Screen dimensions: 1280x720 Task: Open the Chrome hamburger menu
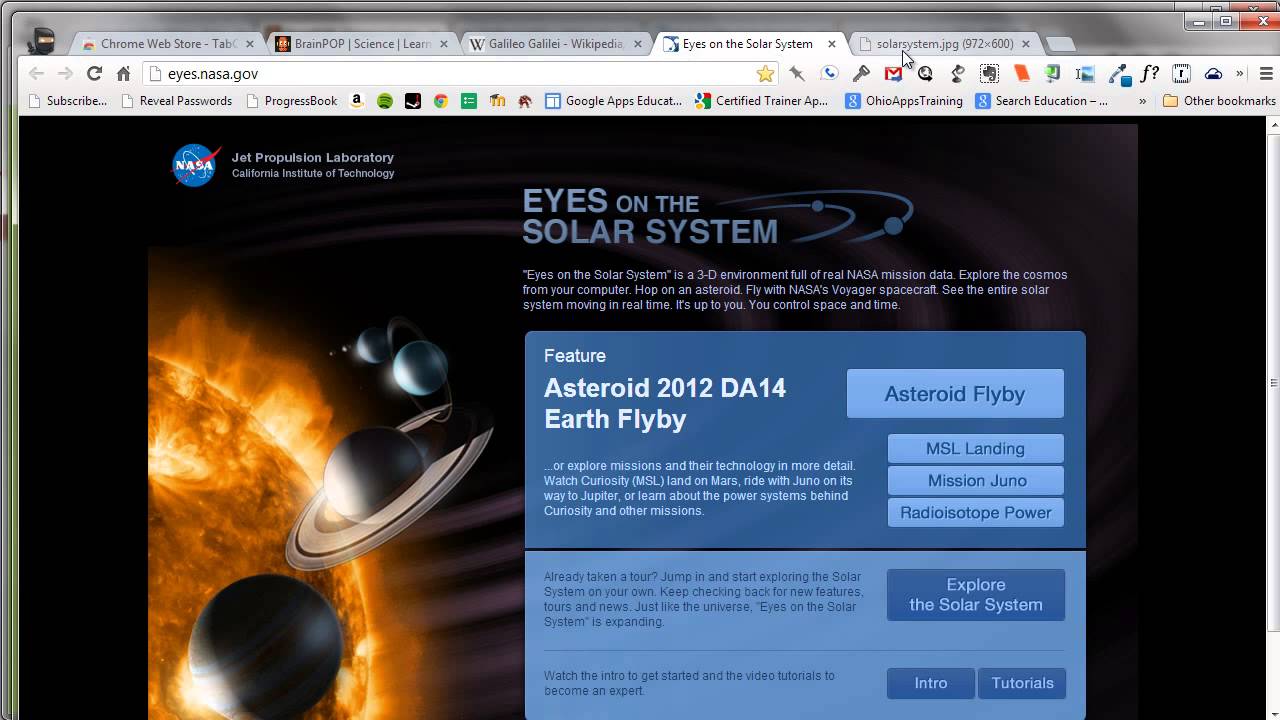pos(1266,73)
